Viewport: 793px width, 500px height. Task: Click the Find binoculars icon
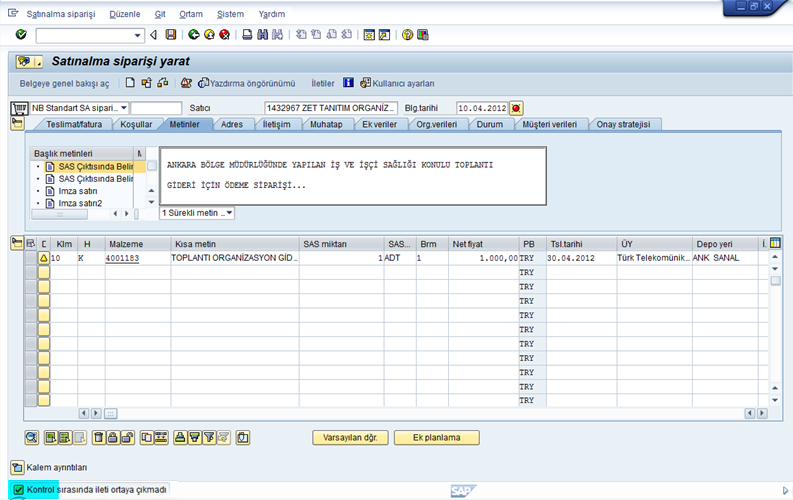click(x=262, y=34)
